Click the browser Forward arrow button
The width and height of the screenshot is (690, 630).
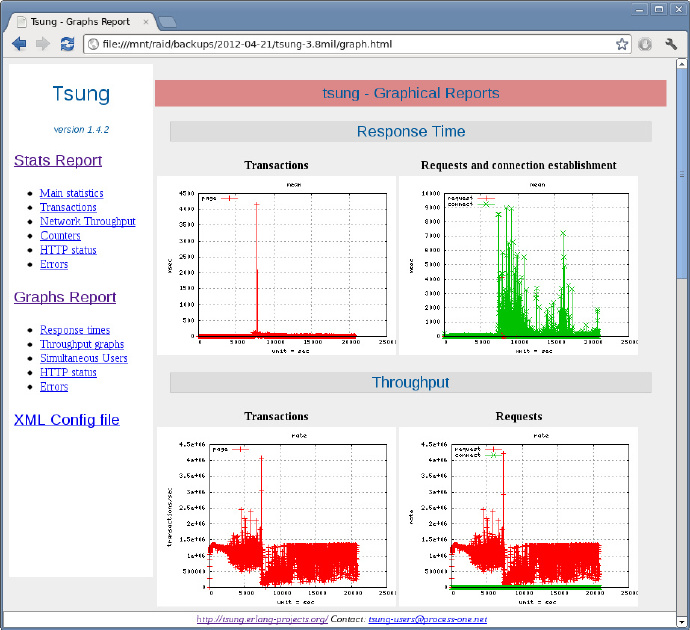click(43, 44)
